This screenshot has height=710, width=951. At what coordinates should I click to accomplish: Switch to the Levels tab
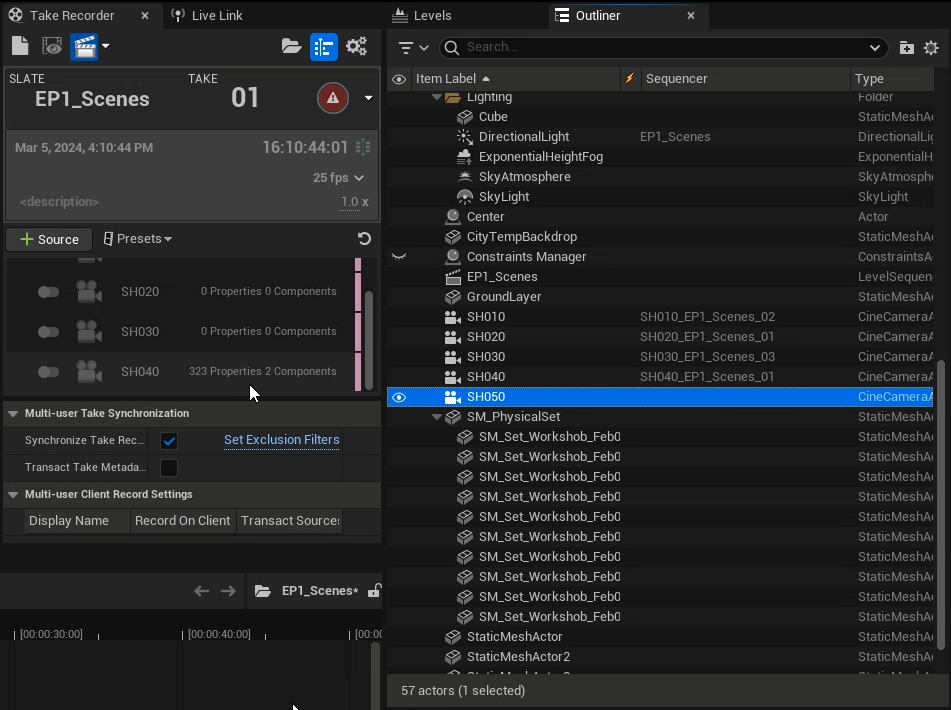(x=432, y=15)
